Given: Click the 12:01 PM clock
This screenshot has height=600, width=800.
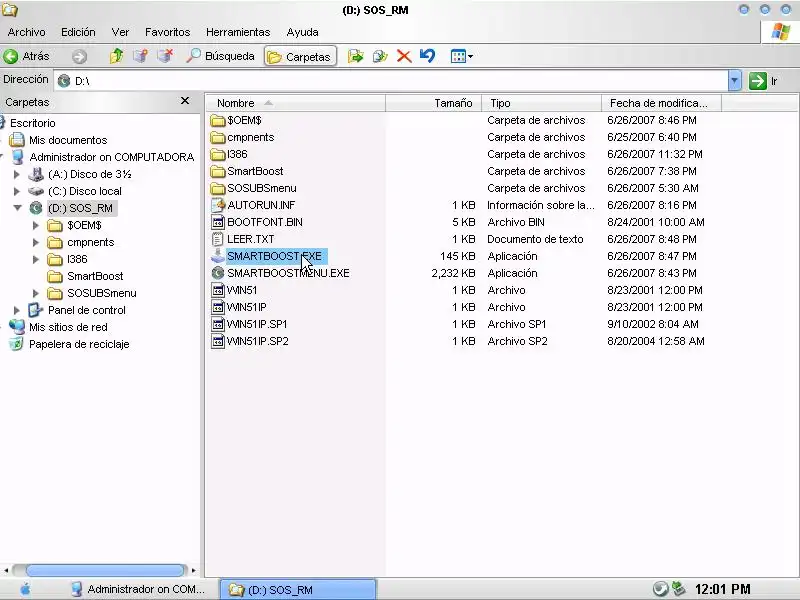Looking at the screenshot, I should (x=722, y=590).
